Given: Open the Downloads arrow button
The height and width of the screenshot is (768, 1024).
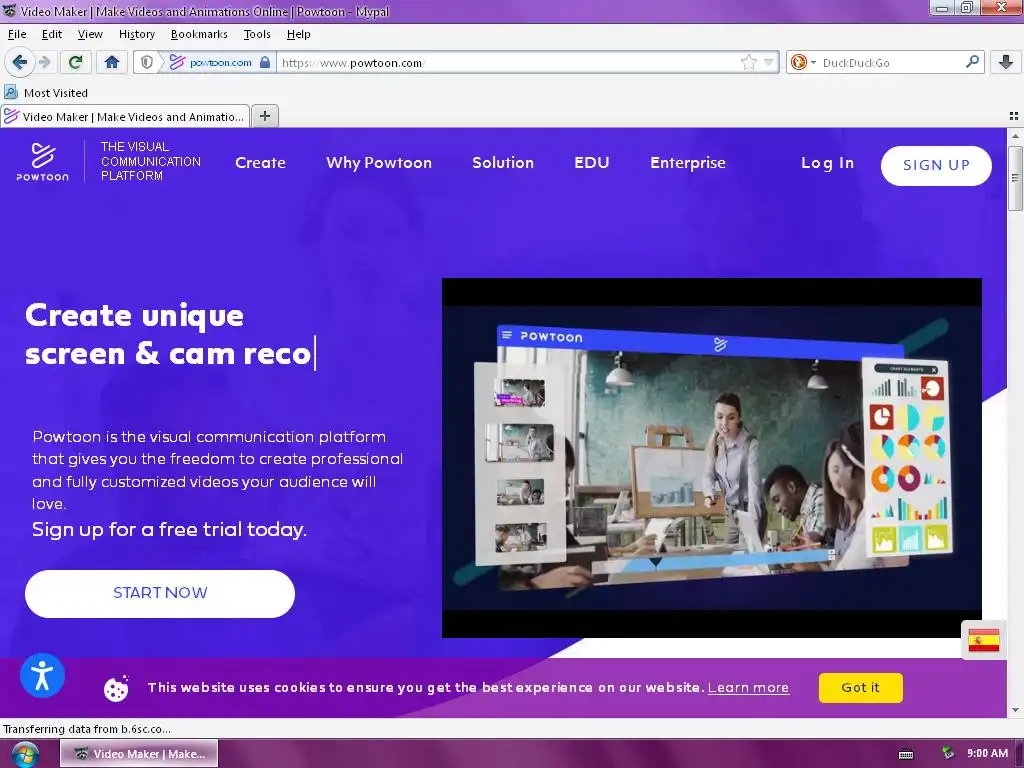Looking at the screenshot, I should click(x=1006, y=62).
